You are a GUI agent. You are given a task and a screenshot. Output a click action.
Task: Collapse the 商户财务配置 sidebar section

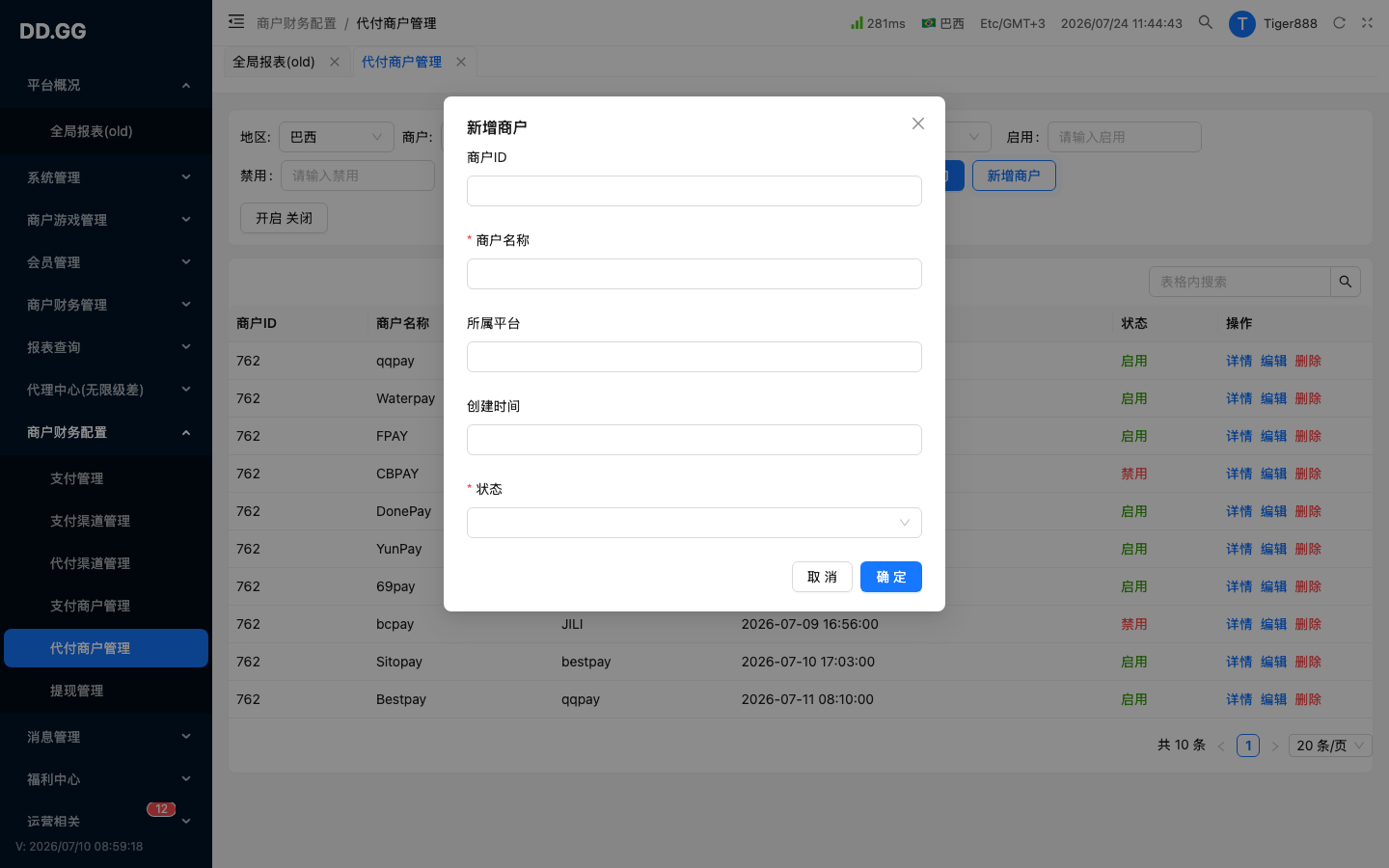(106, 432)
